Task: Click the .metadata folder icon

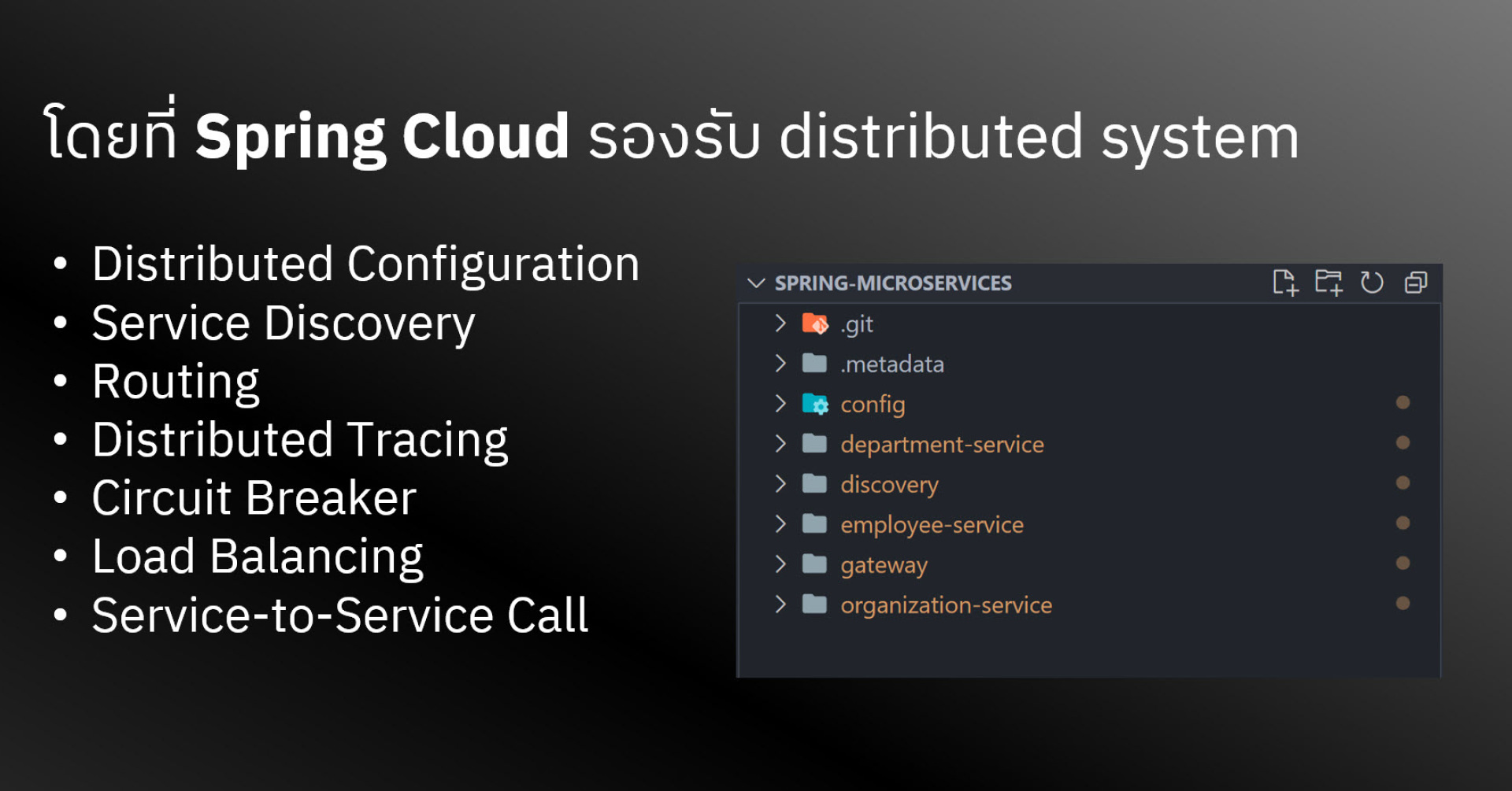Action: pyautogui.click(x=814, y=363)
